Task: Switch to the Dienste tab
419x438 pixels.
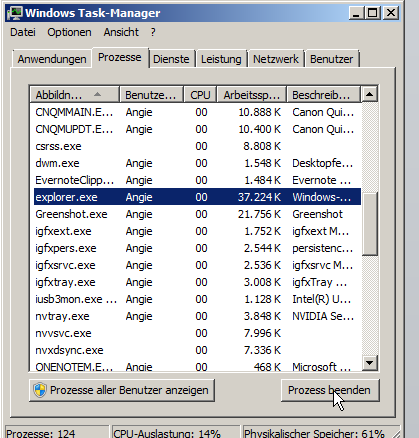Action: pyautogui.click(x=171, y=59)
